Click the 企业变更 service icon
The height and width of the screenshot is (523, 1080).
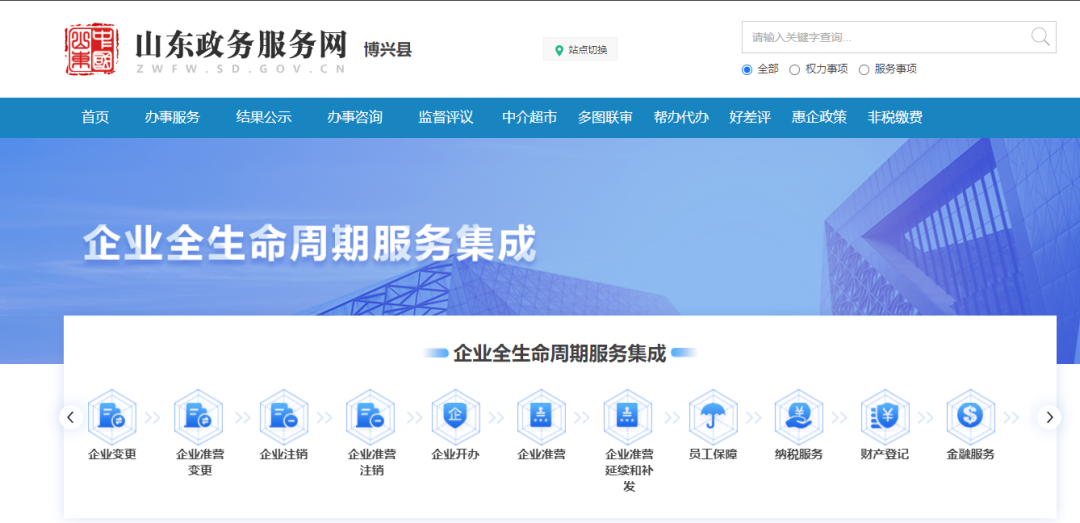(x=112, y=417)
